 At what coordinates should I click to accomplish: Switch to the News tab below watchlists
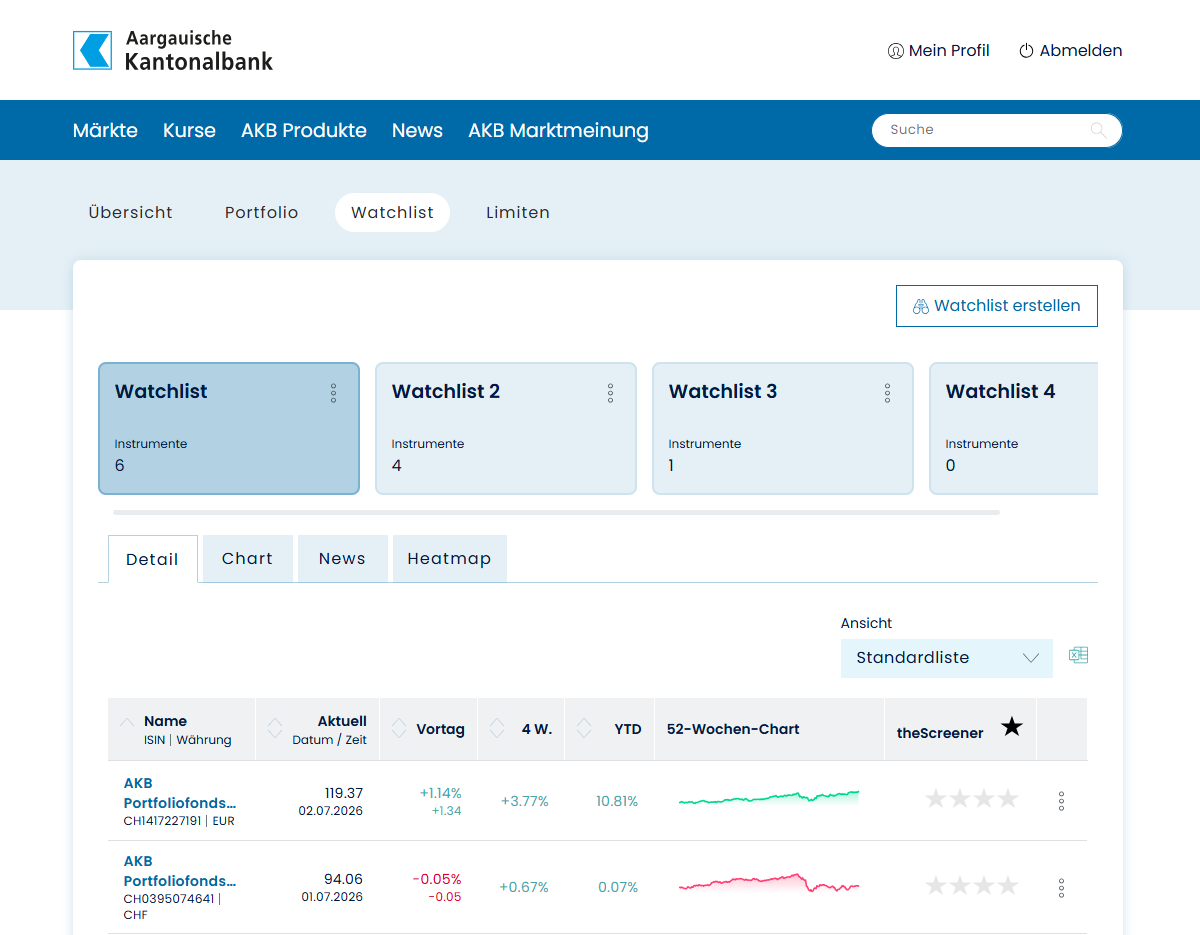pyautogui.click(x=342, y=558)
